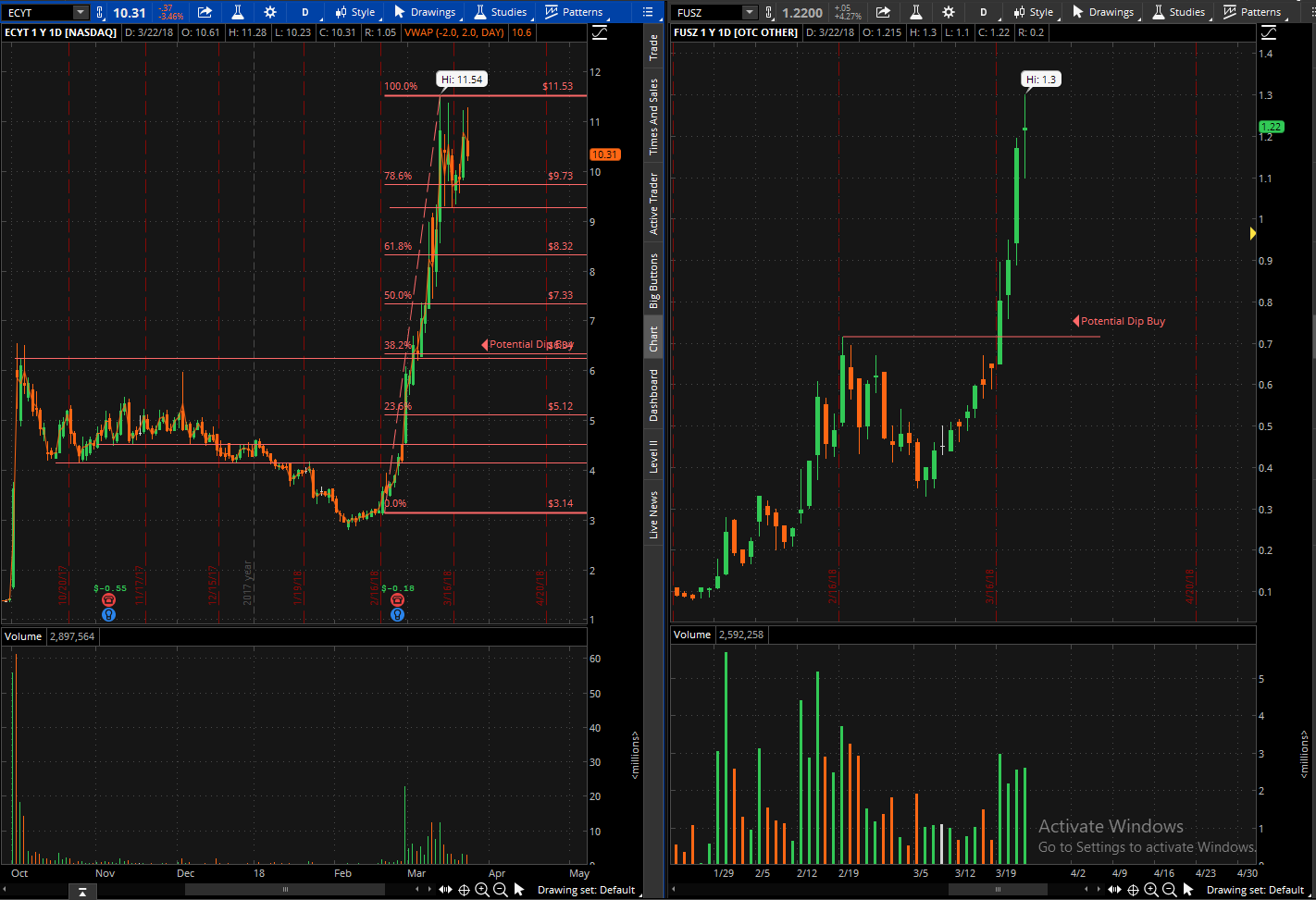Open the D timeframe dropdown on ECYT chart
Viewport: 1316px width, 900px height.
[304, 12]
